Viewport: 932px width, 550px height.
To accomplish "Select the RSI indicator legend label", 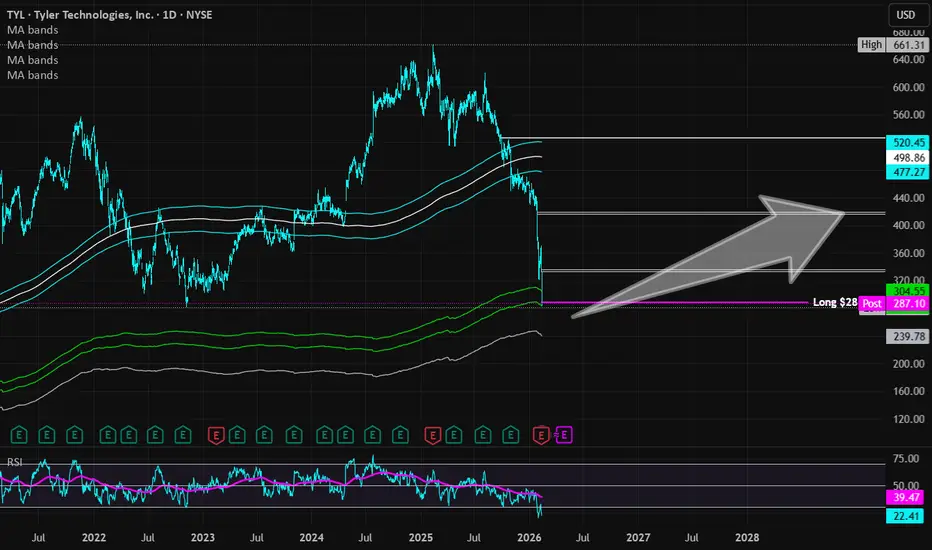I will [x=14, y=462].
